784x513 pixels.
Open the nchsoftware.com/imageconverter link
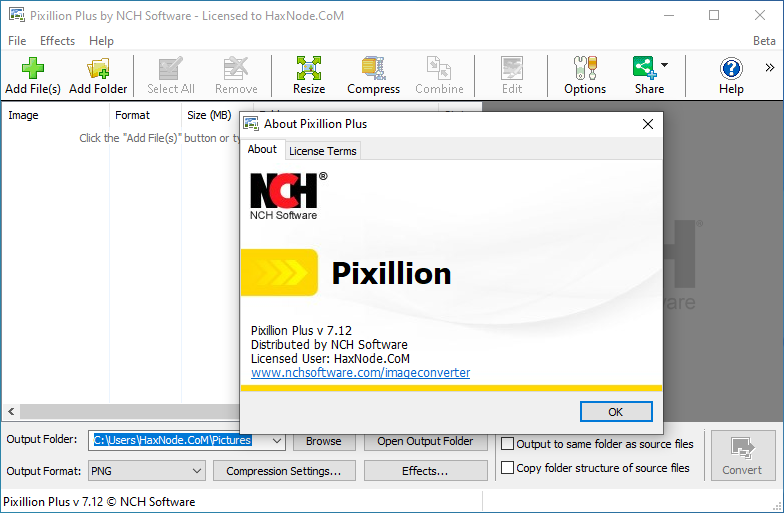[360, 372]
